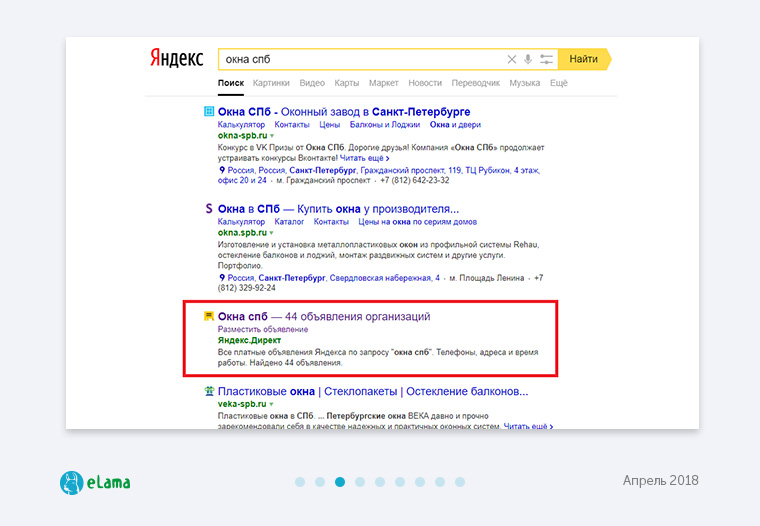
Task: Expand dropdown arrow next to okna.spb.ru
Action: point(271,233)
